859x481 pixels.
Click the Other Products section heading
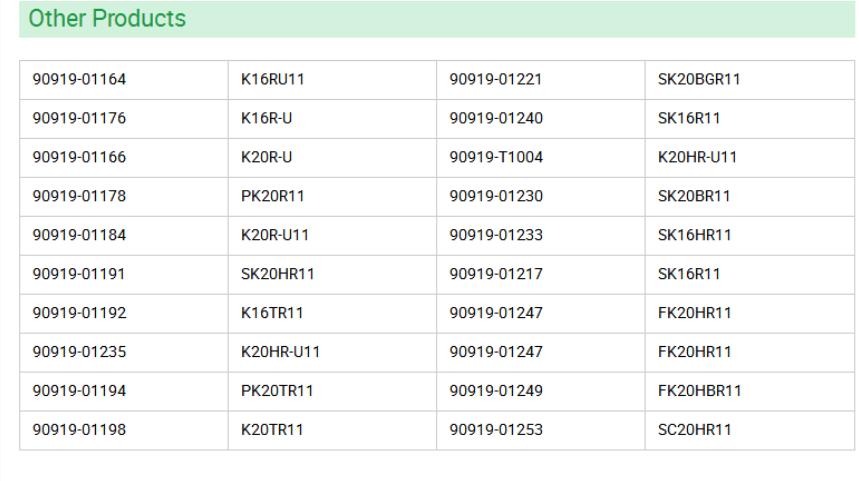coord(107,19)
